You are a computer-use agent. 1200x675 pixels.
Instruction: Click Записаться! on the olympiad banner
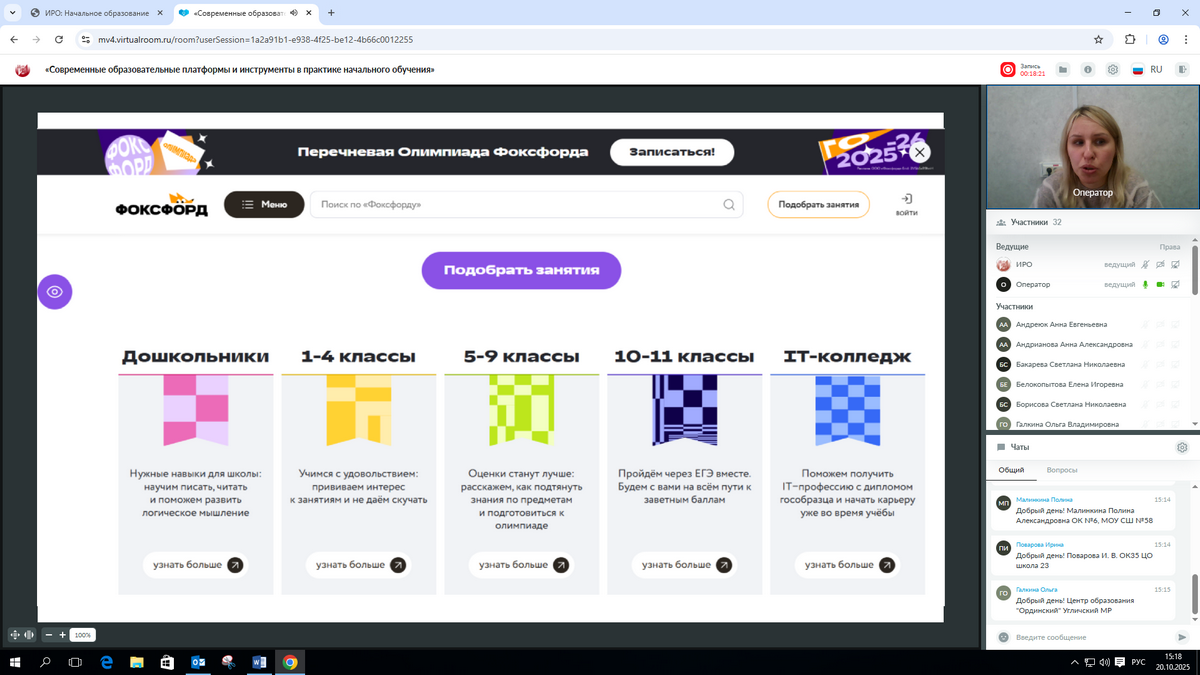coord(671,152)
